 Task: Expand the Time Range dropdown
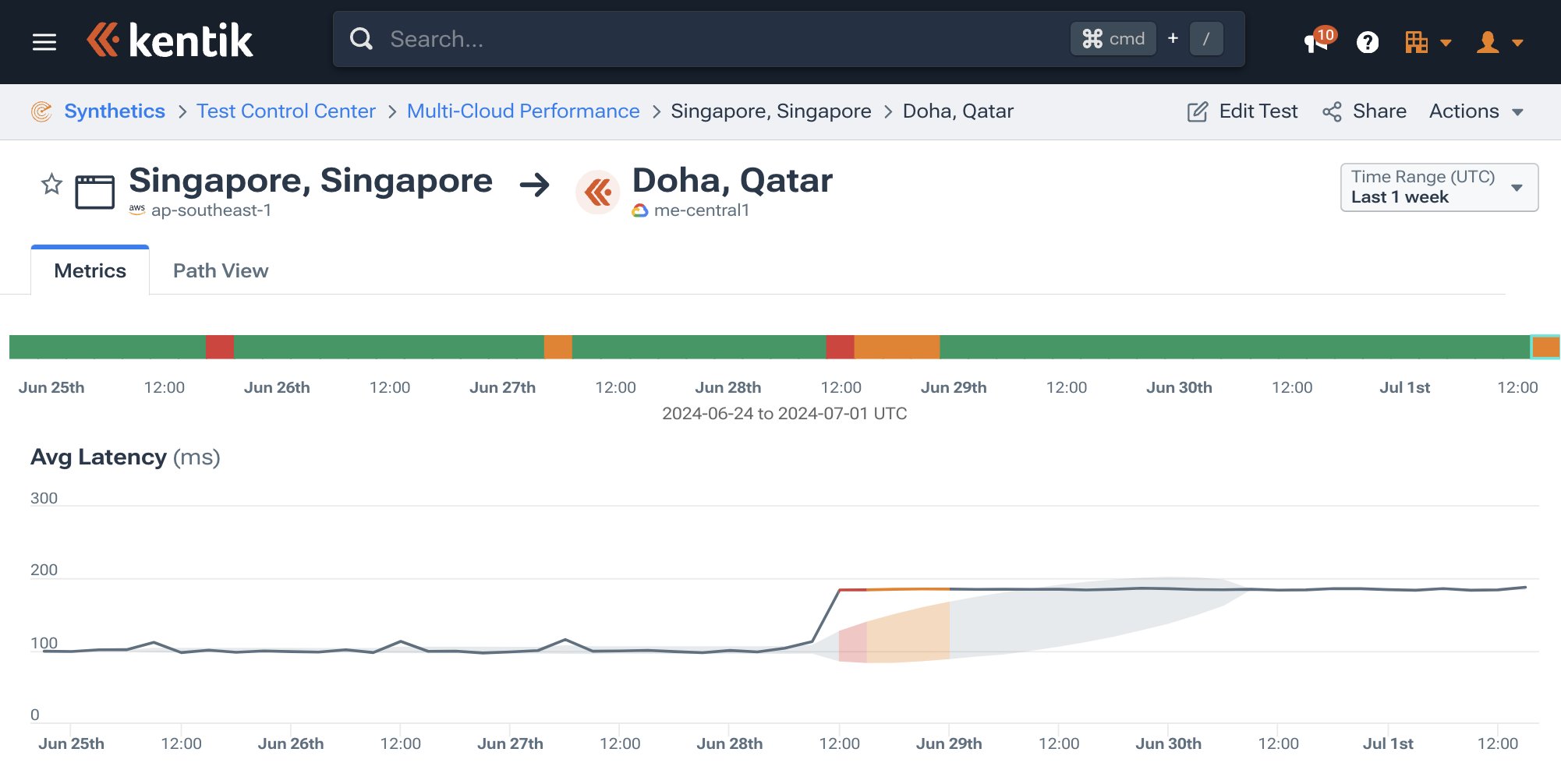click(1439, 187)
